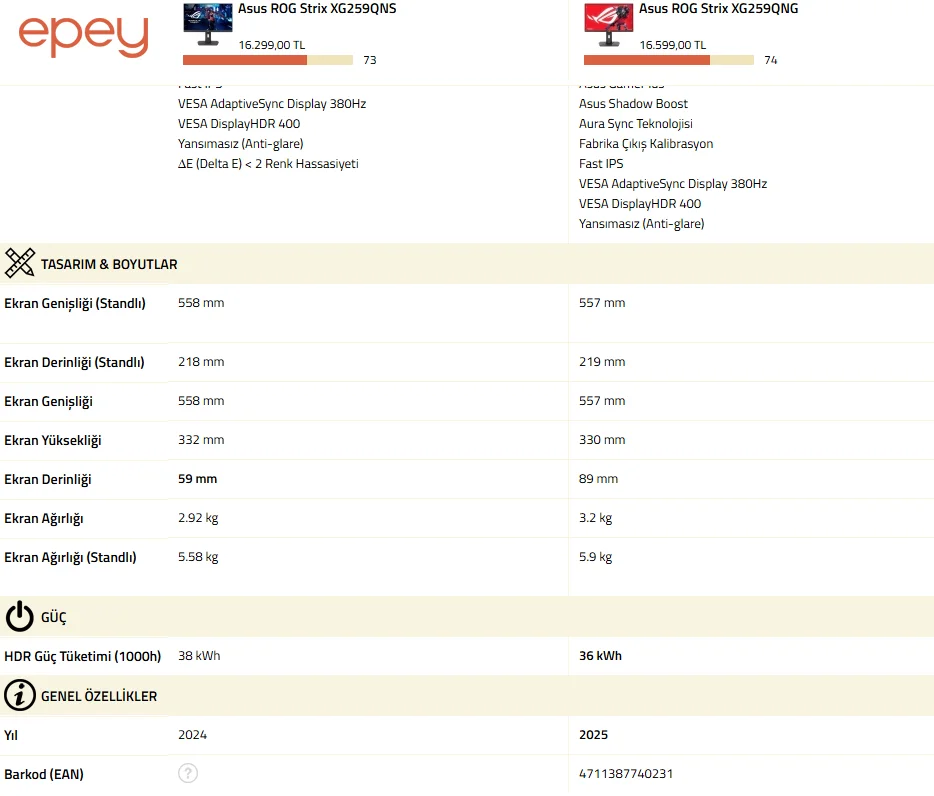Select the '36 kWh' power value
The image size is (934, 796).
tap(600, 655)
